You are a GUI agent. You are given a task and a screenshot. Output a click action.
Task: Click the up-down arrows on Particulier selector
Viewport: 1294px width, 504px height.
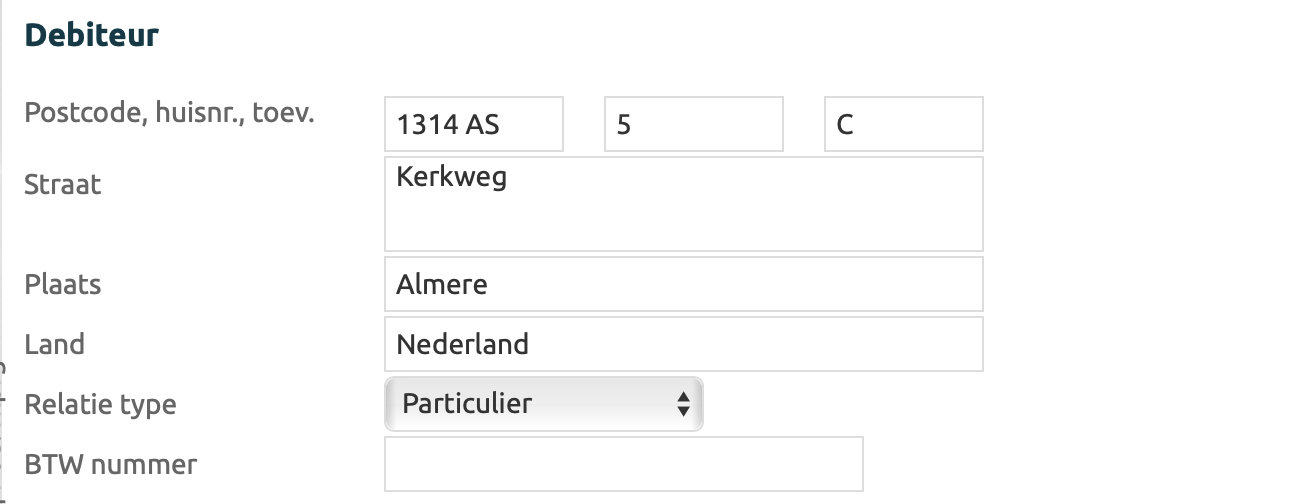click(x=683, y=404)
